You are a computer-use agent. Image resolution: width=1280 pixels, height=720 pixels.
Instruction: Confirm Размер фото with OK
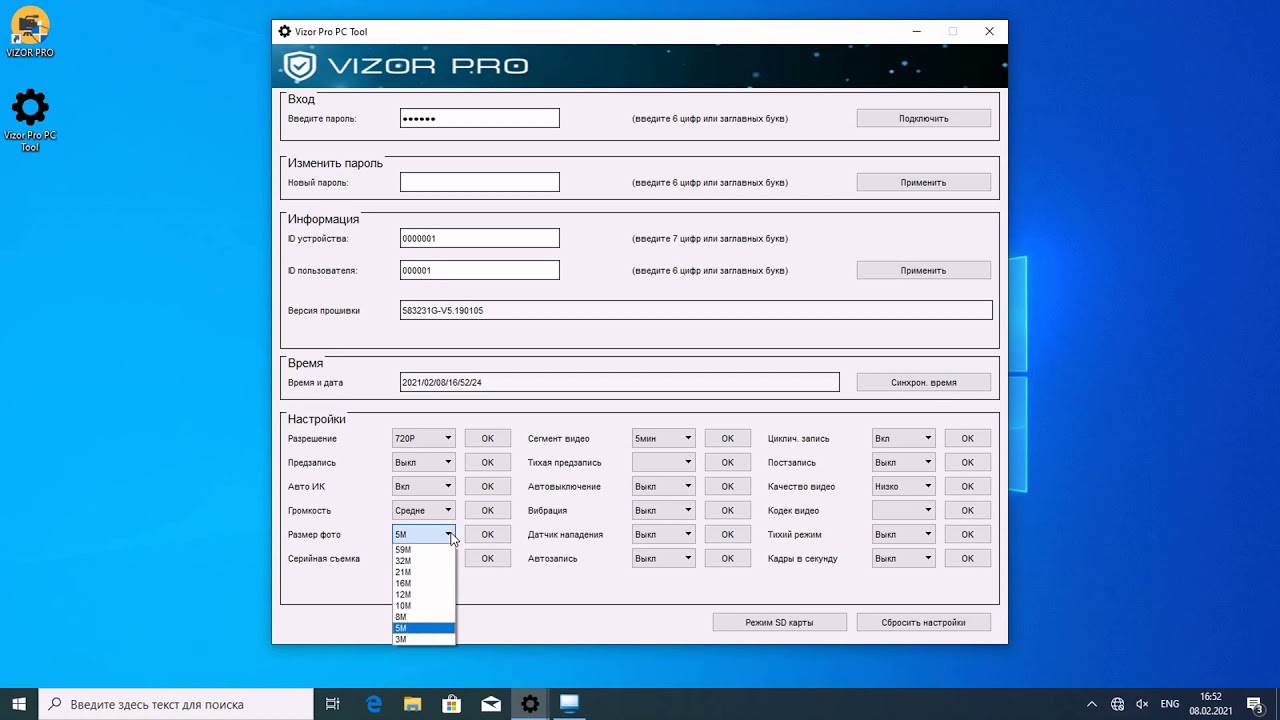pyautogui.click(x=487, y=534)
